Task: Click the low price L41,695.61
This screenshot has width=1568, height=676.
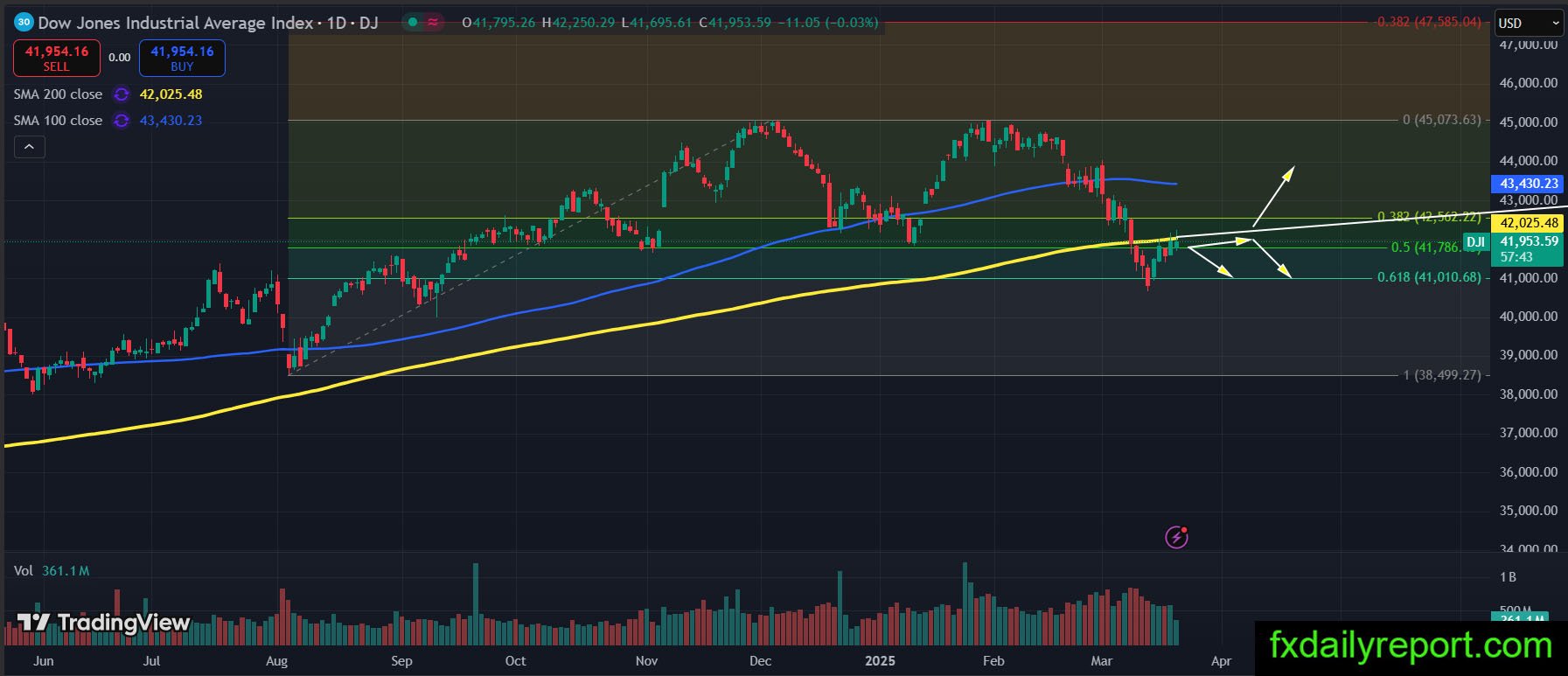Action: pyautogui.click(x=658, y=23)
